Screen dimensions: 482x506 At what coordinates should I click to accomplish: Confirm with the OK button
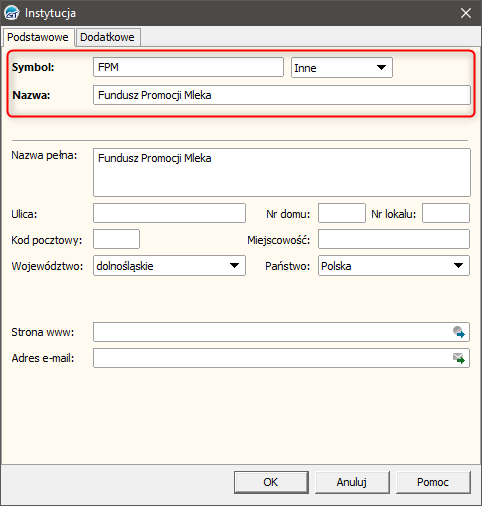271,482
